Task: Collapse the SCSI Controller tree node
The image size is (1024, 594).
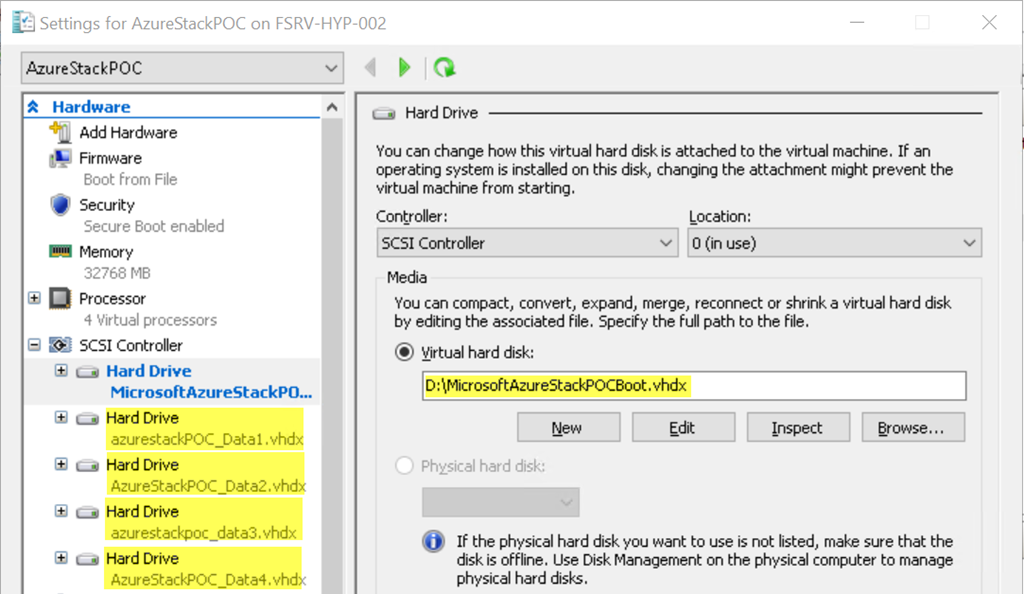Action: [34, 345]
